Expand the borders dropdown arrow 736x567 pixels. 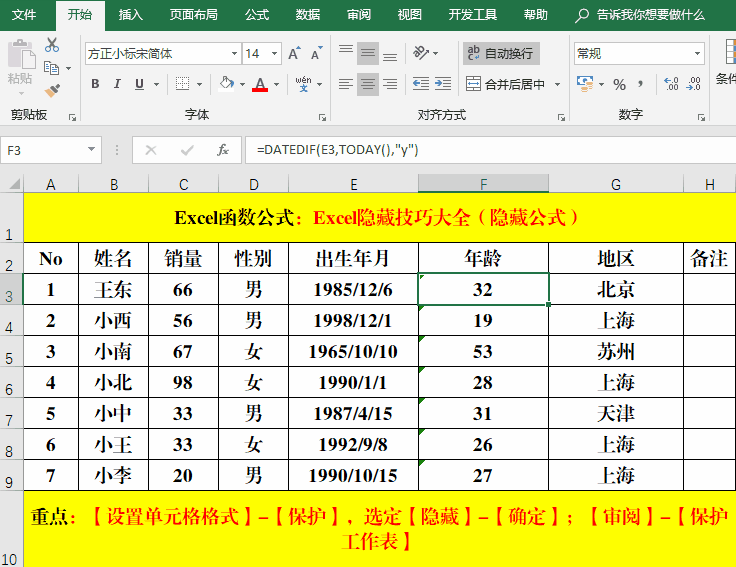pyautogui.click(x=199, y=85)
